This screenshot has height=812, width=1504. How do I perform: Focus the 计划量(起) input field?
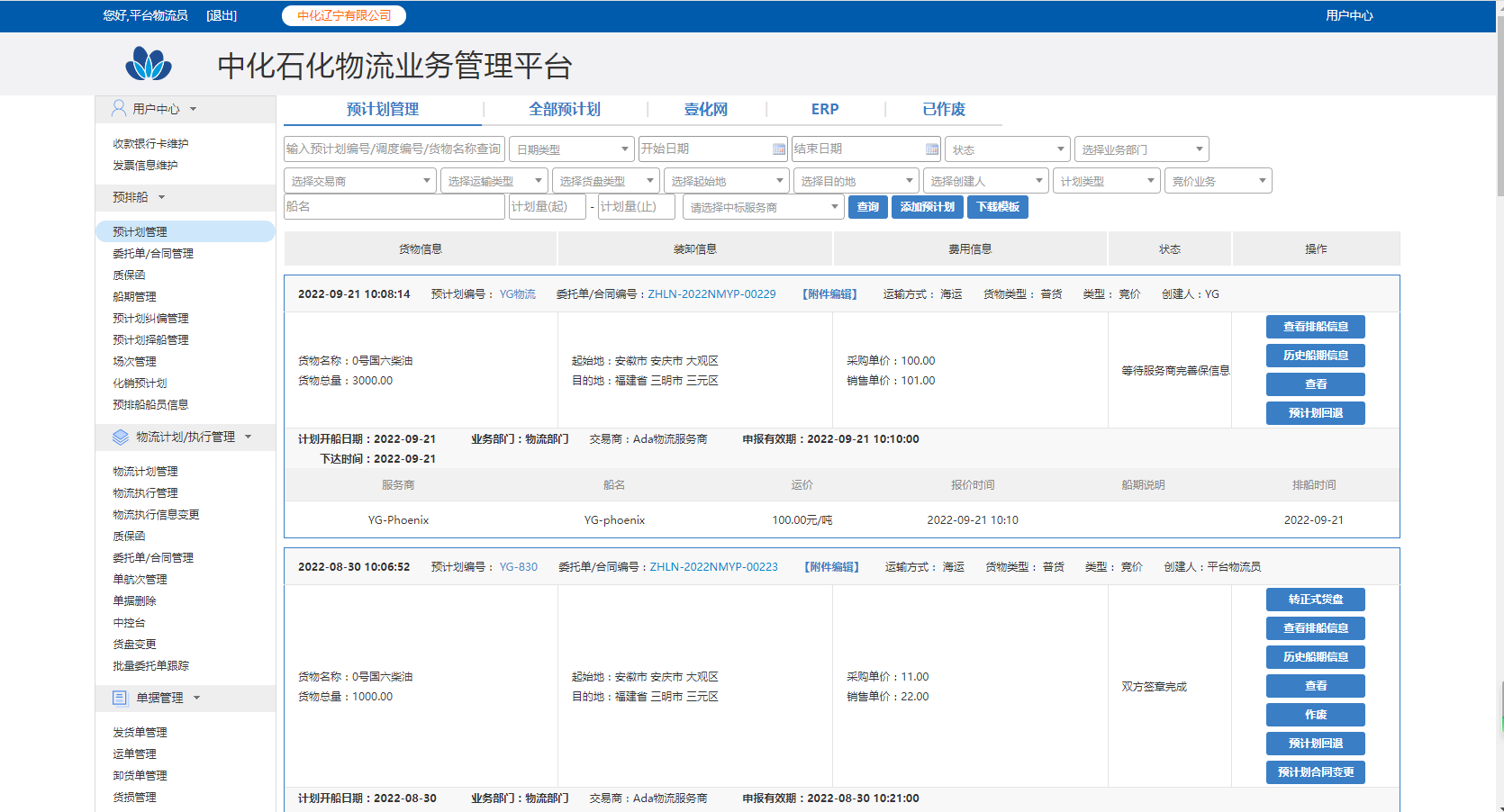(548, 207)
